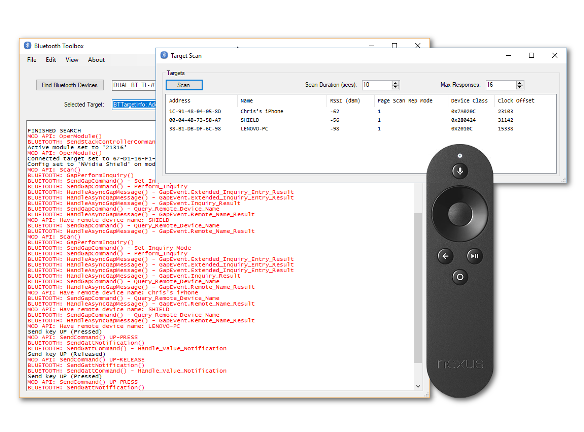Click the Find Bluetooth Devices button

coord(70,85)
